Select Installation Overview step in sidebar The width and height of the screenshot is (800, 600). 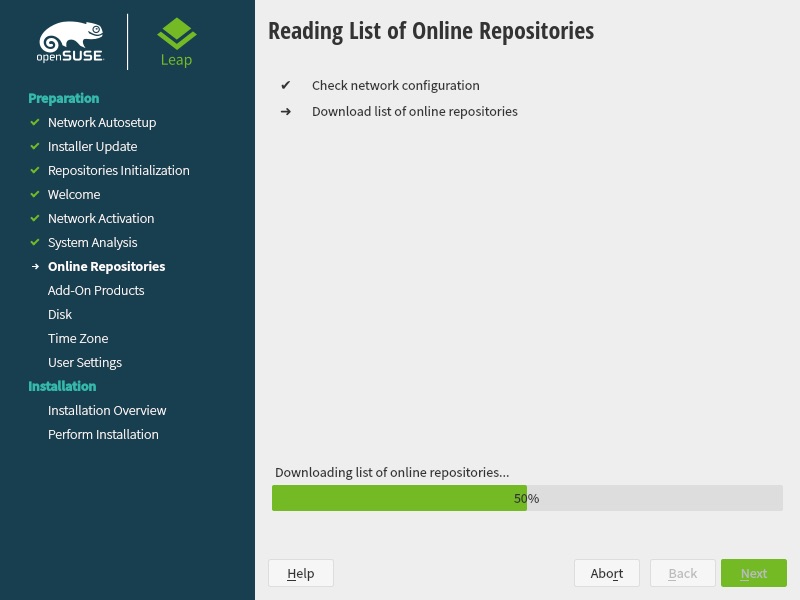point(107,410)
